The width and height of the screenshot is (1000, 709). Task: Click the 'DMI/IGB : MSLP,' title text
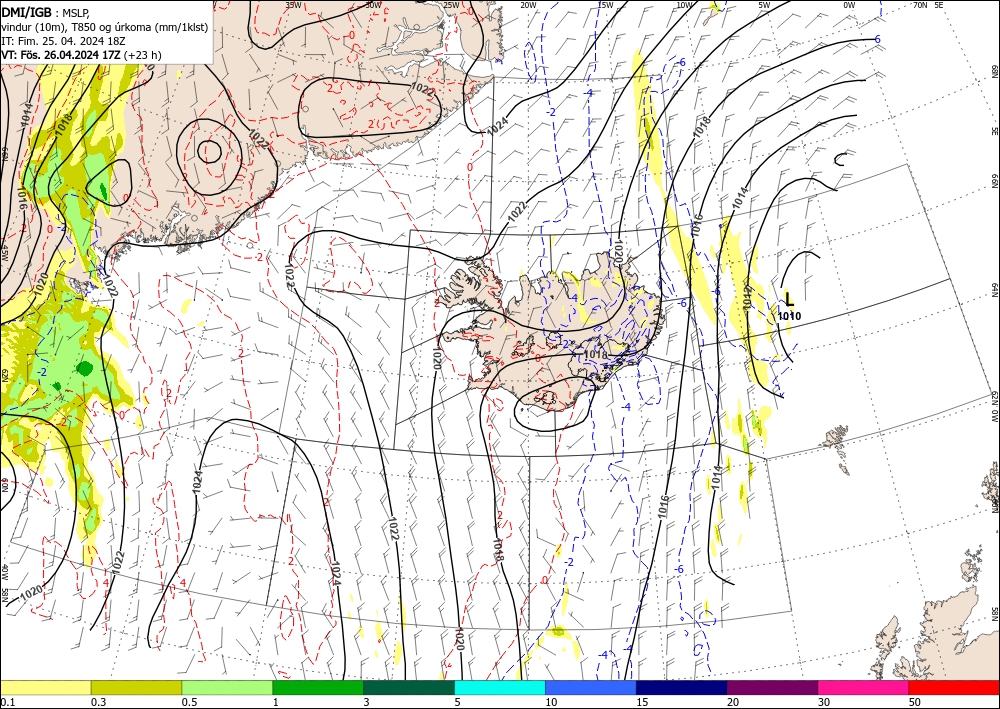click(46, 12)
